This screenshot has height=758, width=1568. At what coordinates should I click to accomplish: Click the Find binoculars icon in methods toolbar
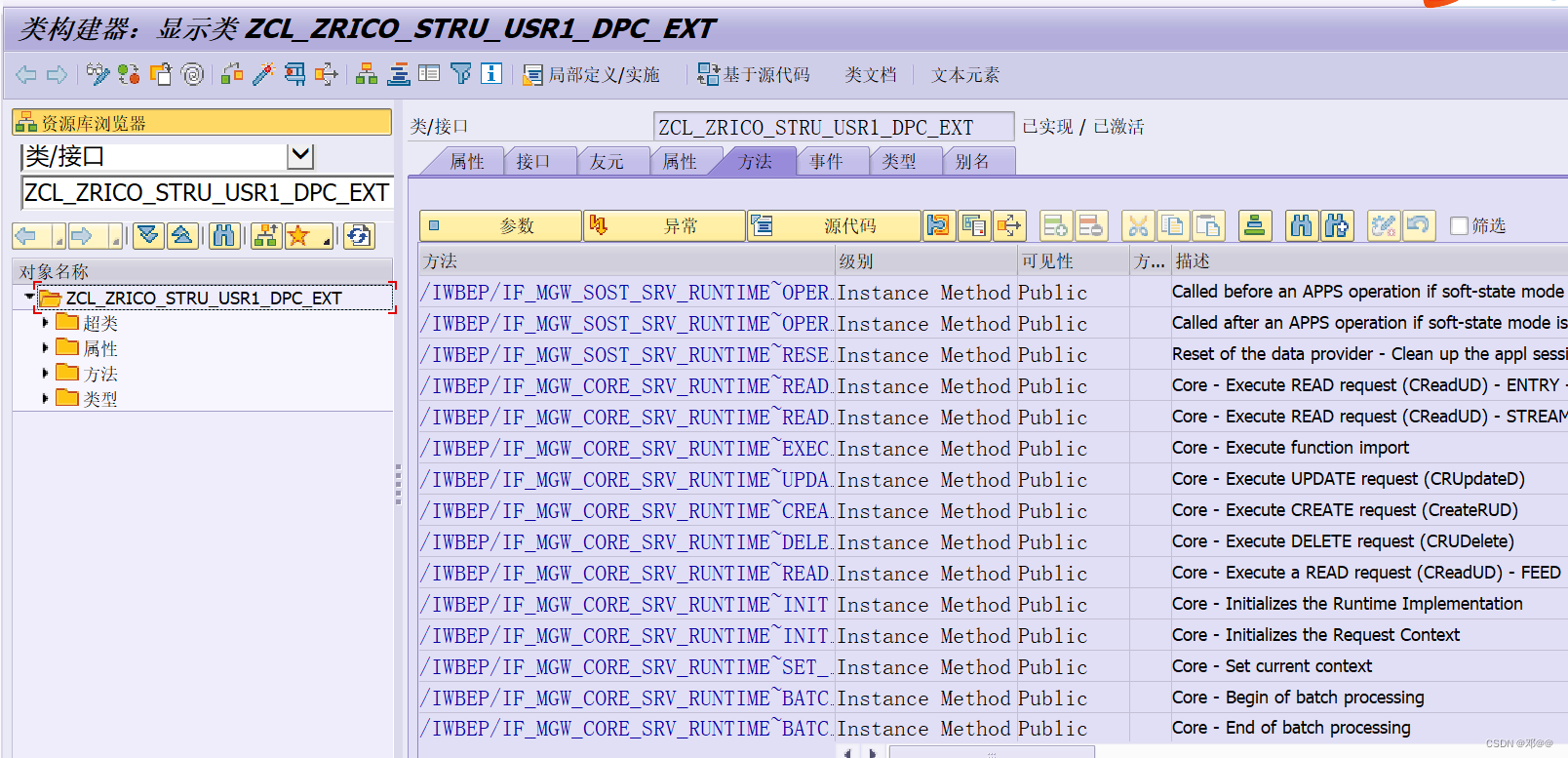(x=1301, y=226)
